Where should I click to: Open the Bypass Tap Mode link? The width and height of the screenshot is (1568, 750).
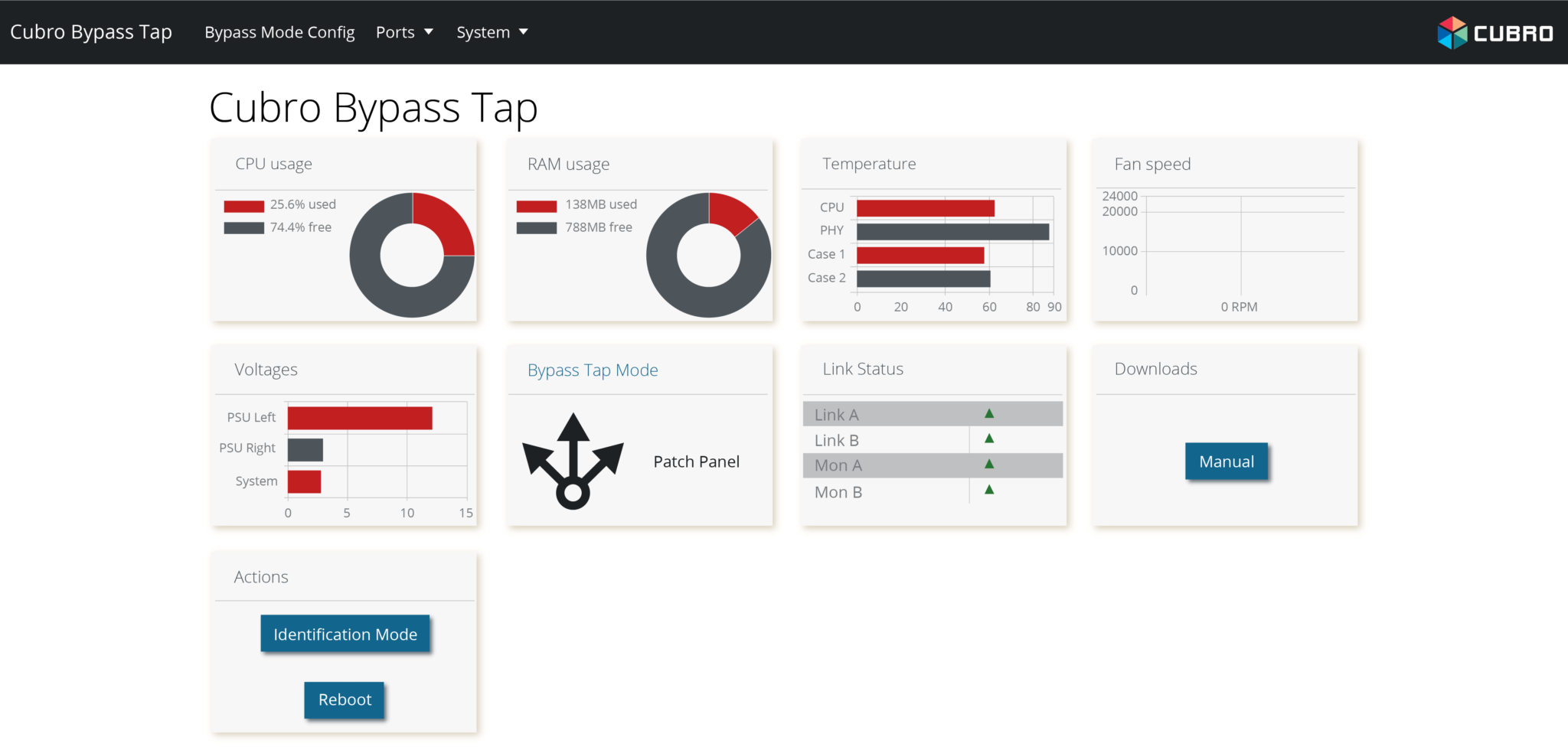(x=593, y=370)
